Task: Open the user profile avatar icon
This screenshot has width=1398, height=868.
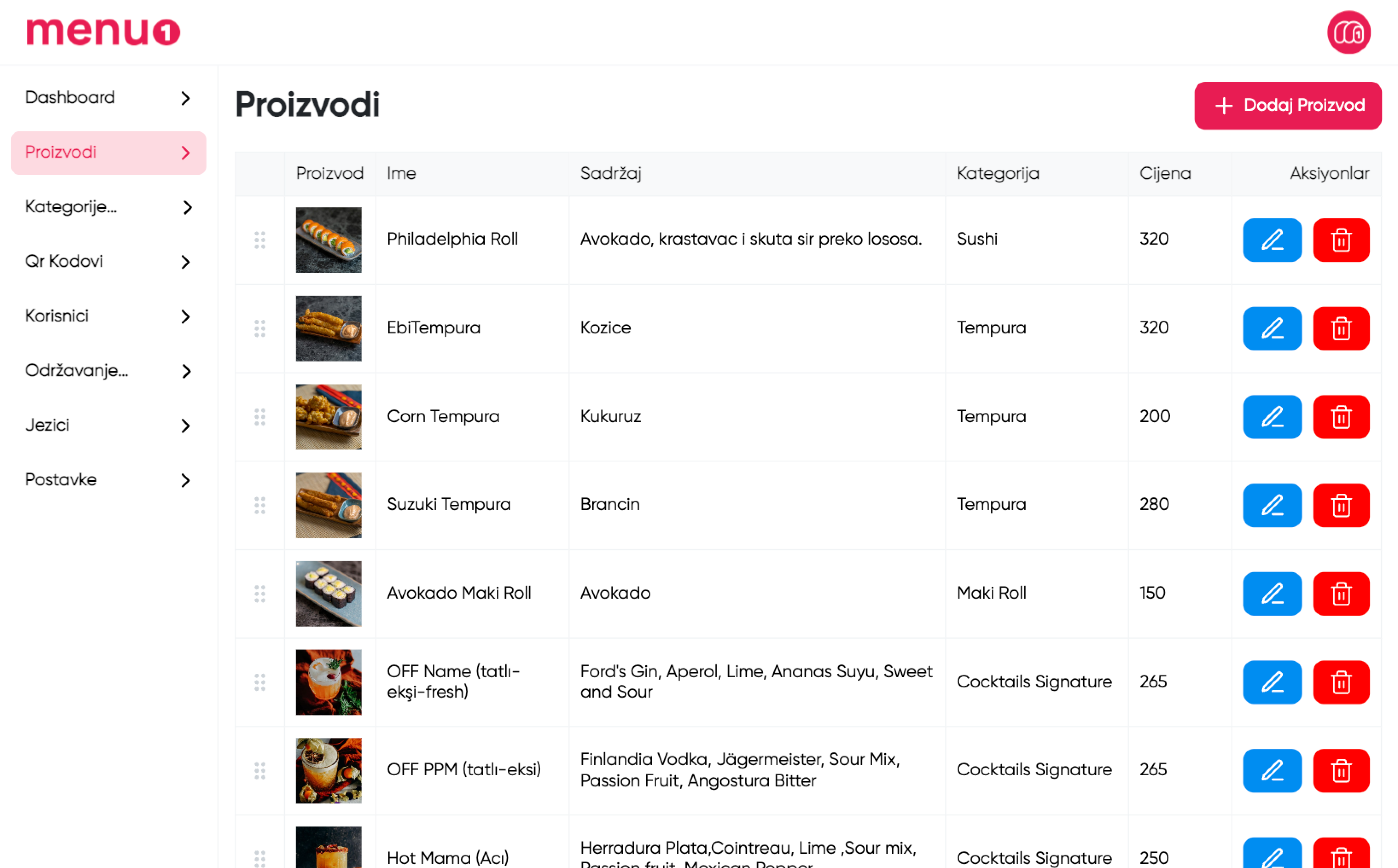Action: [1348, 32]
